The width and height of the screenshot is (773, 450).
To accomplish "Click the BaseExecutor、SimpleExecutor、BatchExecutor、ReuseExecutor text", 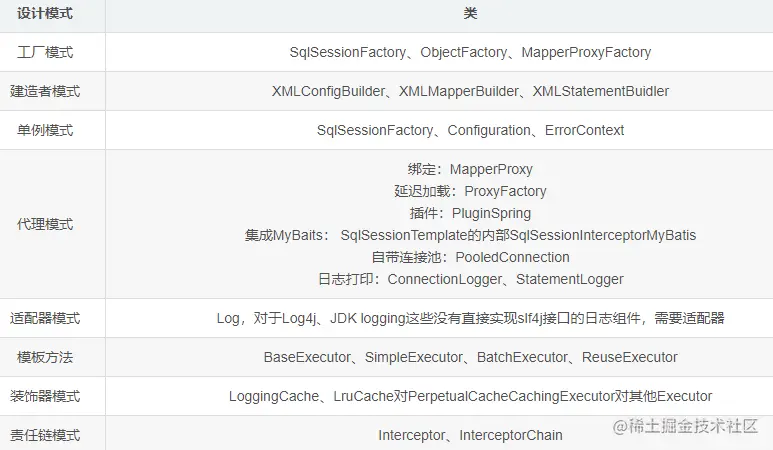I will tap(470, 357).
